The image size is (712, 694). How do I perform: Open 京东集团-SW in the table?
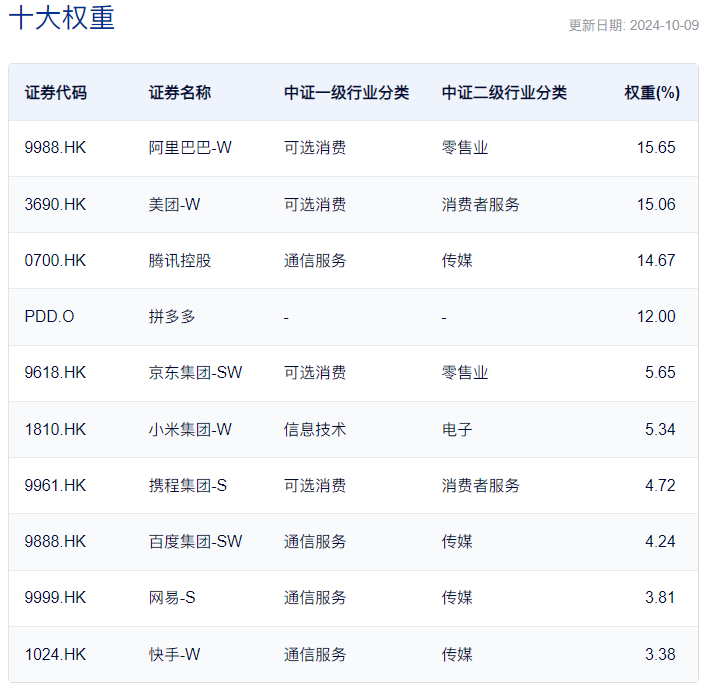(x=196, y=373)
